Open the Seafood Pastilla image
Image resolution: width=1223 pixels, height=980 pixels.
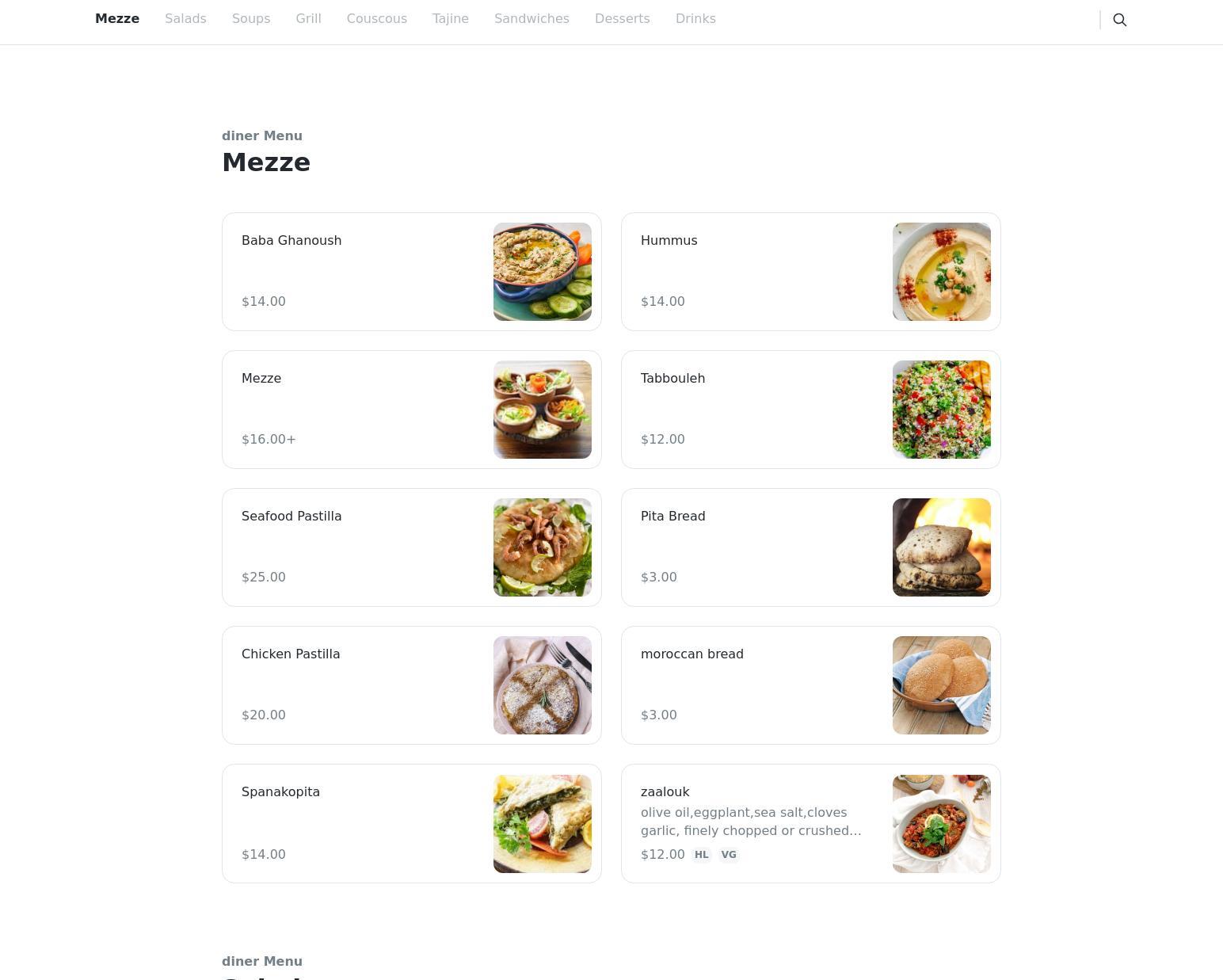coord(543,547)
